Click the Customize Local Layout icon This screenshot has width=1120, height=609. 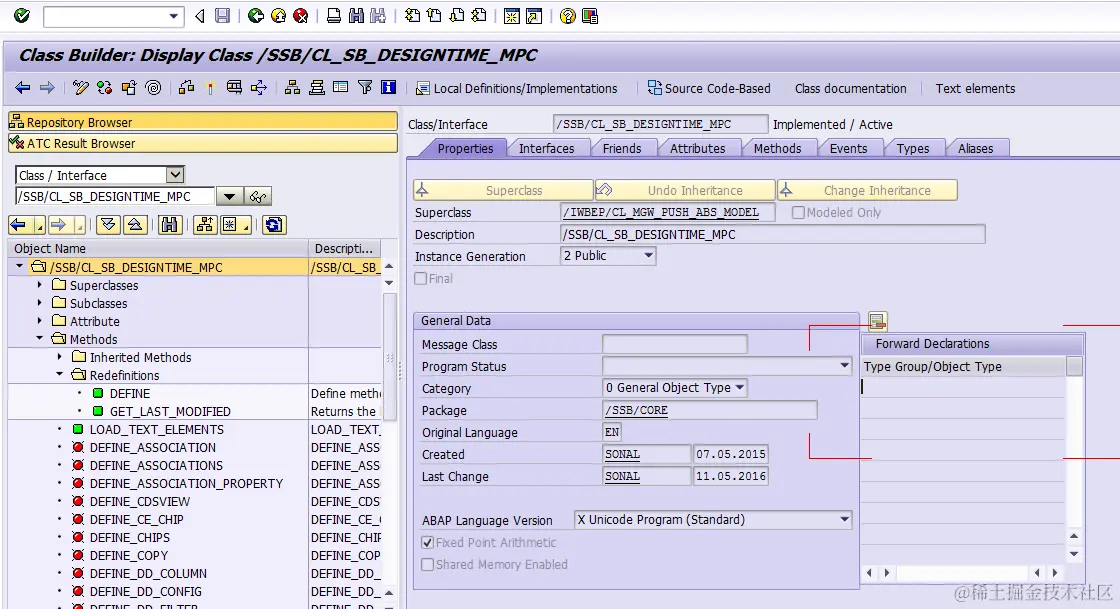click(x=590, y=16)
